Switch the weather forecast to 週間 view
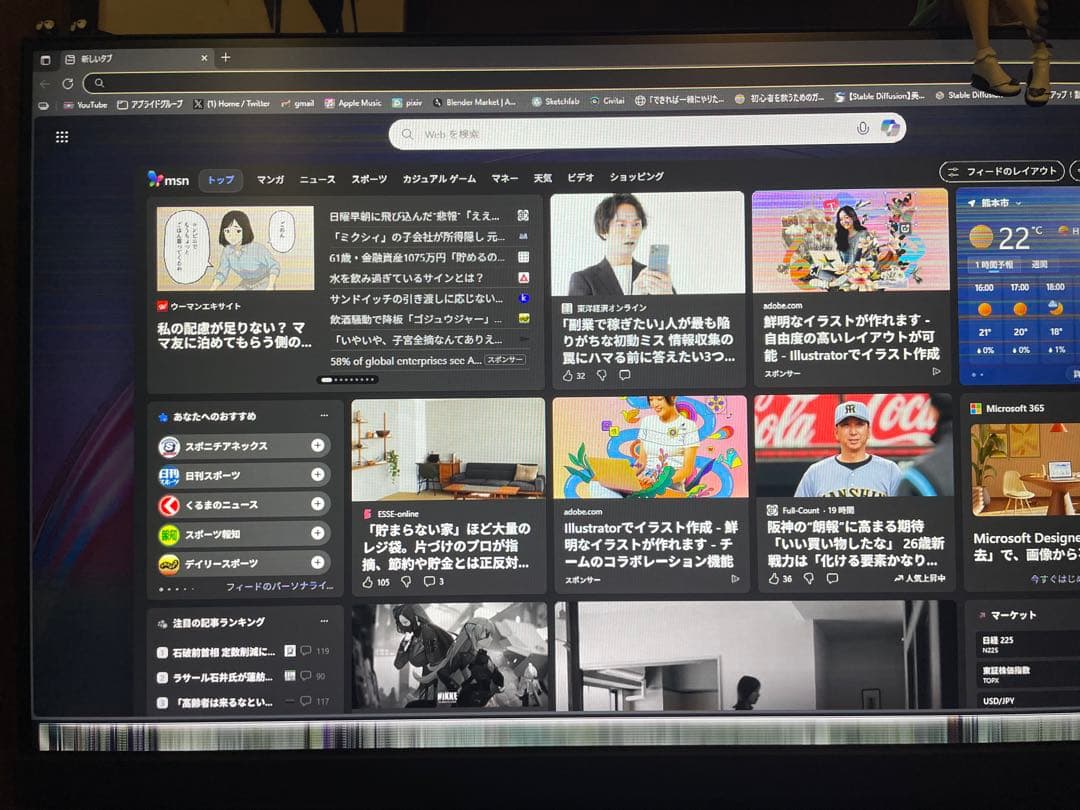 pos(1040,264)
